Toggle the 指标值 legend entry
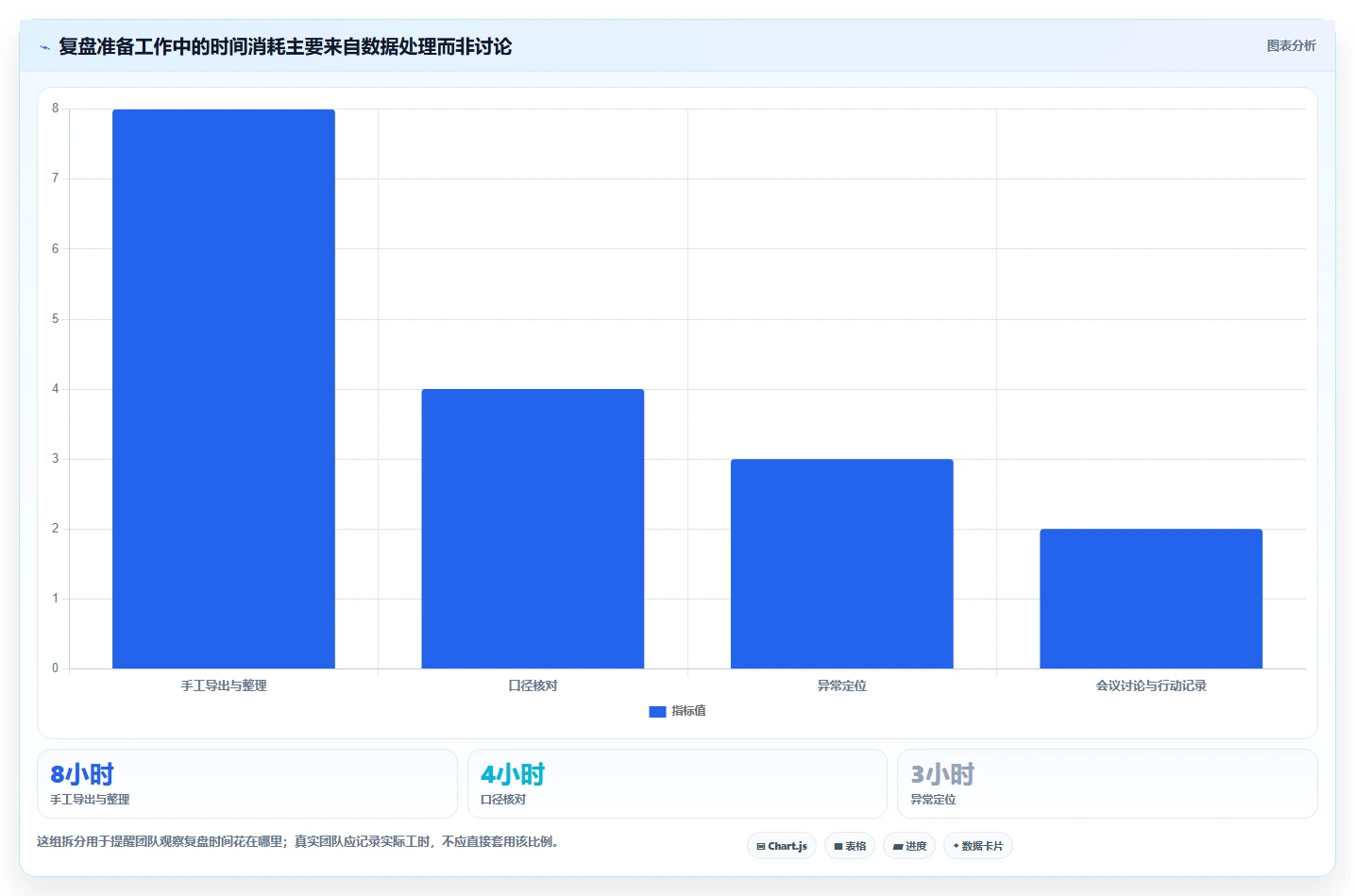 pyautogui.click(x=677, y=711)
